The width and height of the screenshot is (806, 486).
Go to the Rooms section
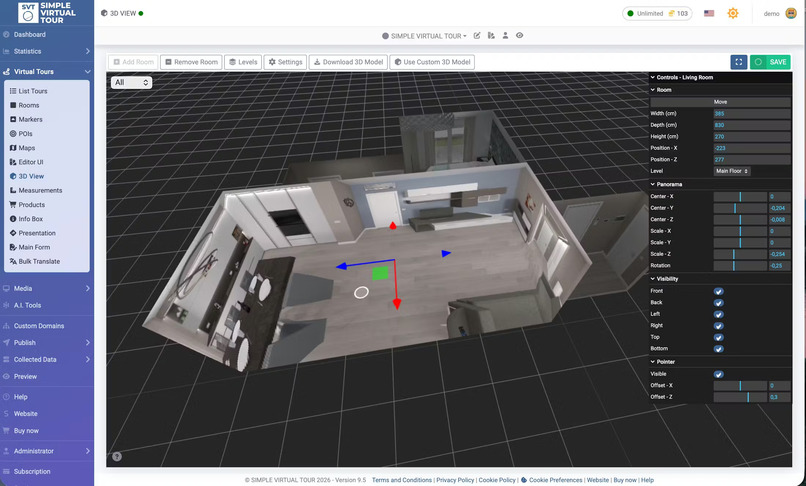pos(29,105)
